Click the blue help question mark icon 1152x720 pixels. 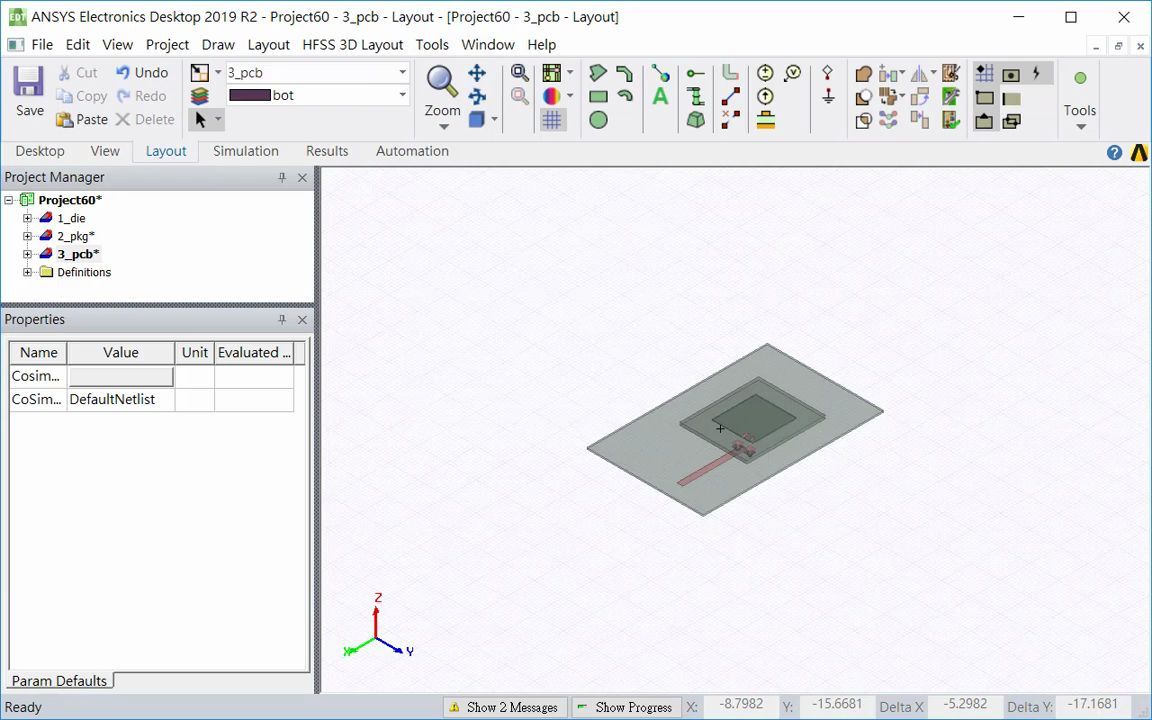click(1115, 153)
